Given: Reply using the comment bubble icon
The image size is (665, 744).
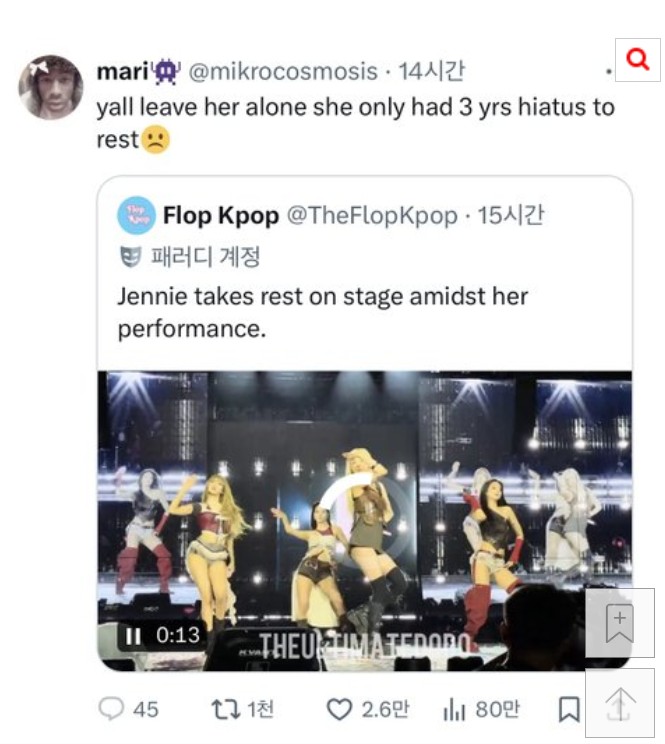Looking at the screenshot, I should click(x=111, y=709).
